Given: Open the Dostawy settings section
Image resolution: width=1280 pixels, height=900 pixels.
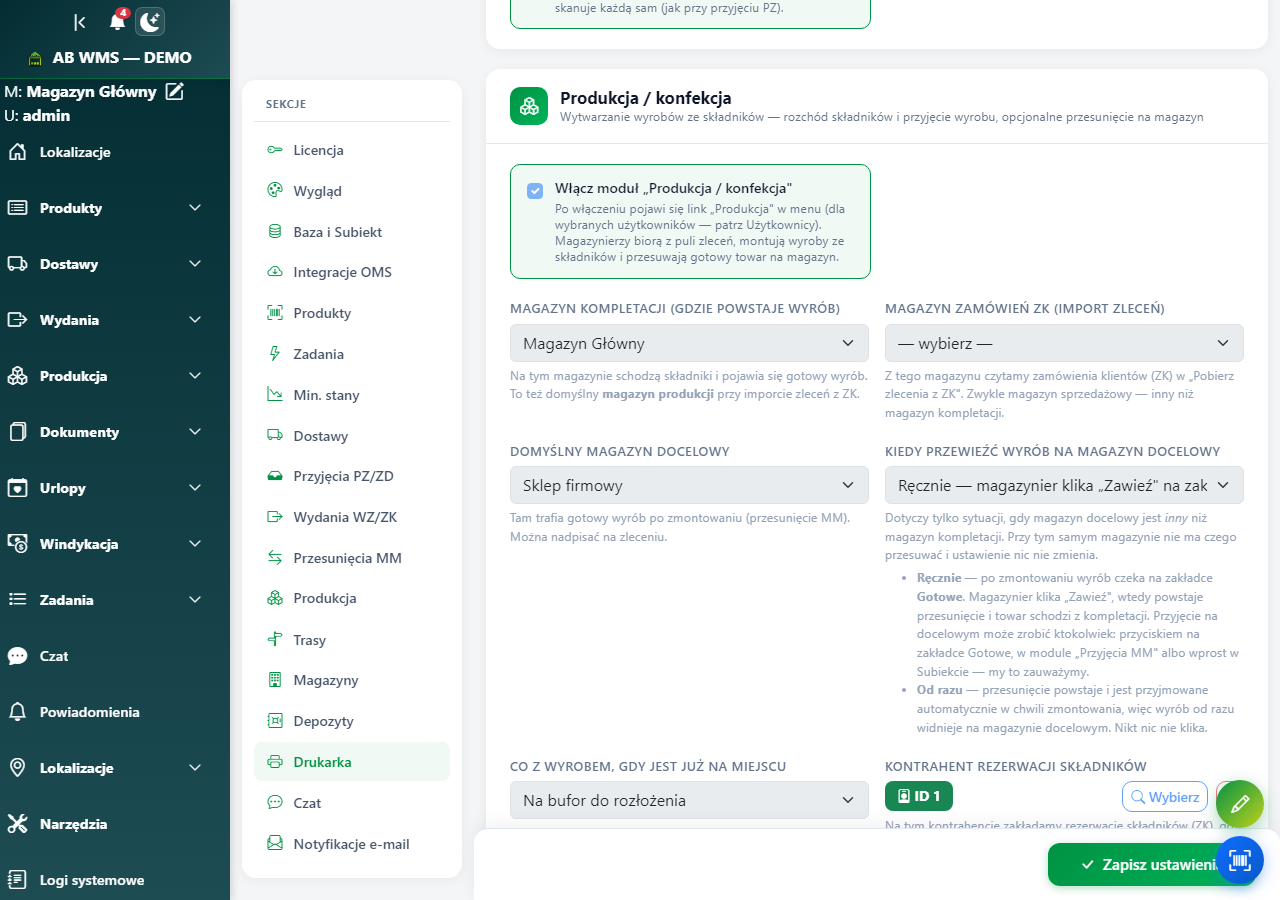Looking at the screenshot, I should [x=352, y=436].
